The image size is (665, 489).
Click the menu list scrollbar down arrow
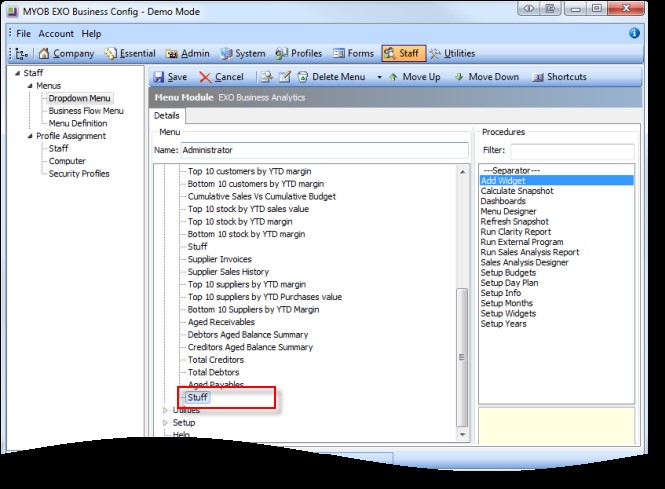coord(462,435)
